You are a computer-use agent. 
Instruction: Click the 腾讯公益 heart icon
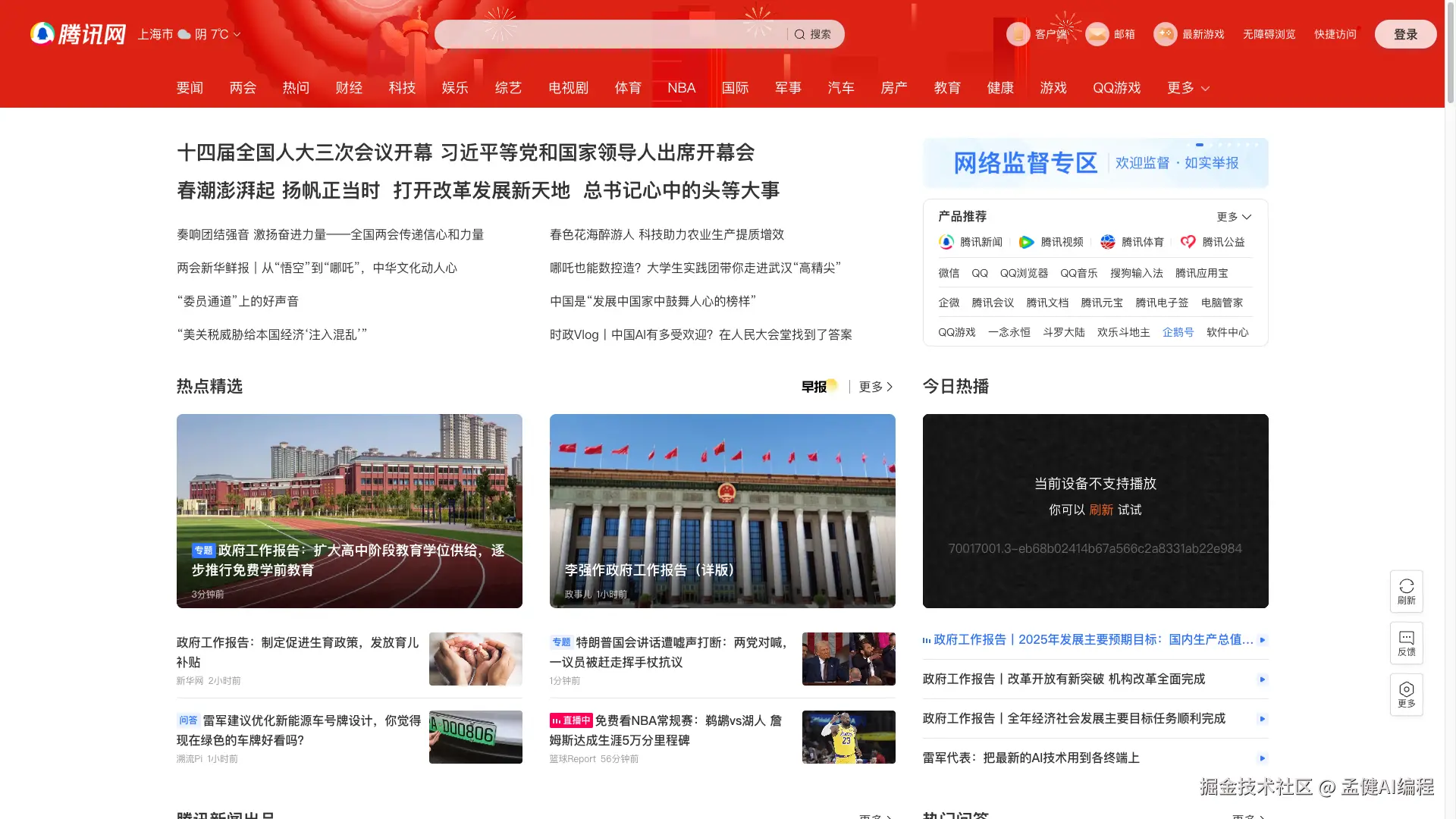[x=1188, y=242]
